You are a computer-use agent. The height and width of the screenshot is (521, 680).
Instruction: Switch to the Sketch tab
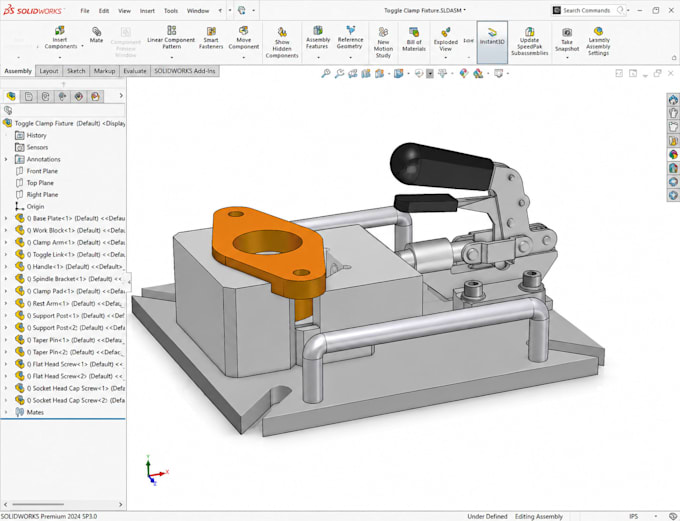76,71
